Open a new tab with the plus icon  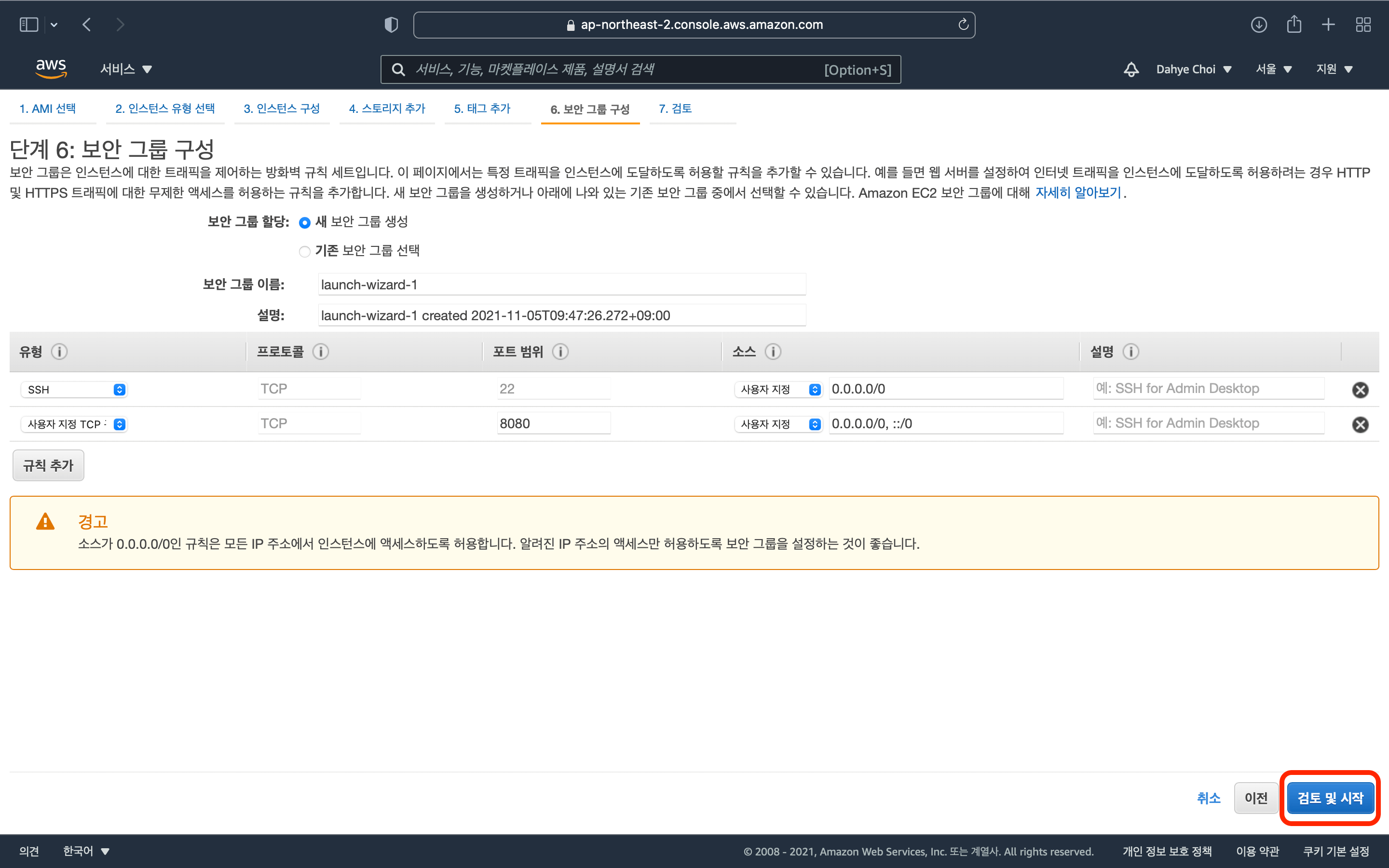[1328, 25]
